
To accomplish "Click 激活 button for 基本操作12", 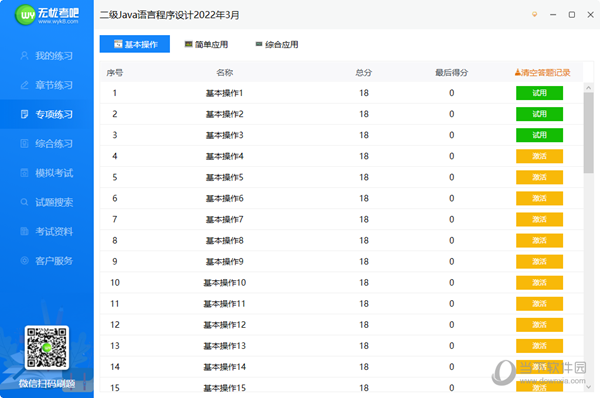I will pos(539,325).
